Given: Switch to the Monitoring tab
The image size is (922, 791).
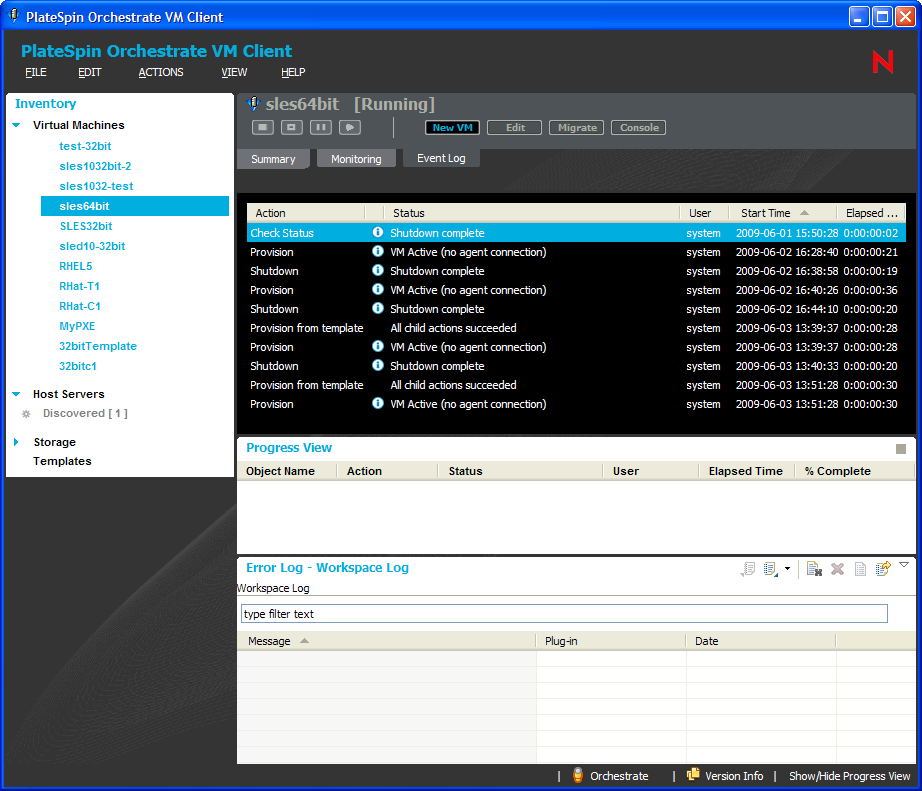Looking at the screenshot, I should pos(356,159).
